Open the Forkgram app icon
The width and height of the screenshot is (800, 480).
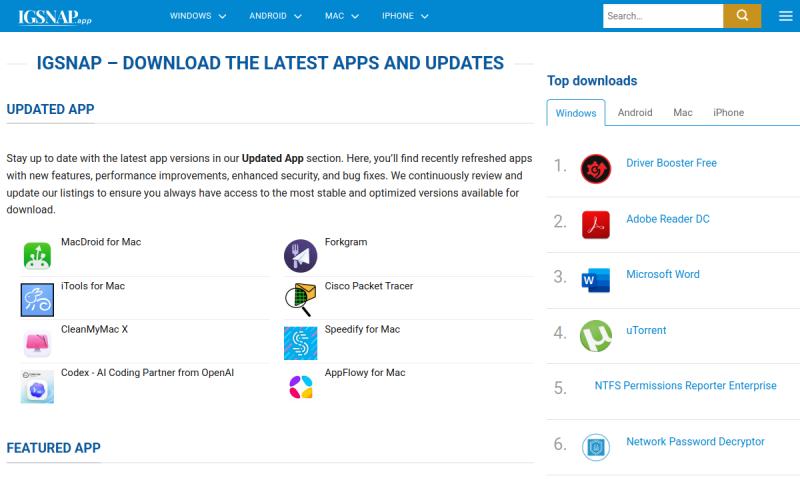300,256
